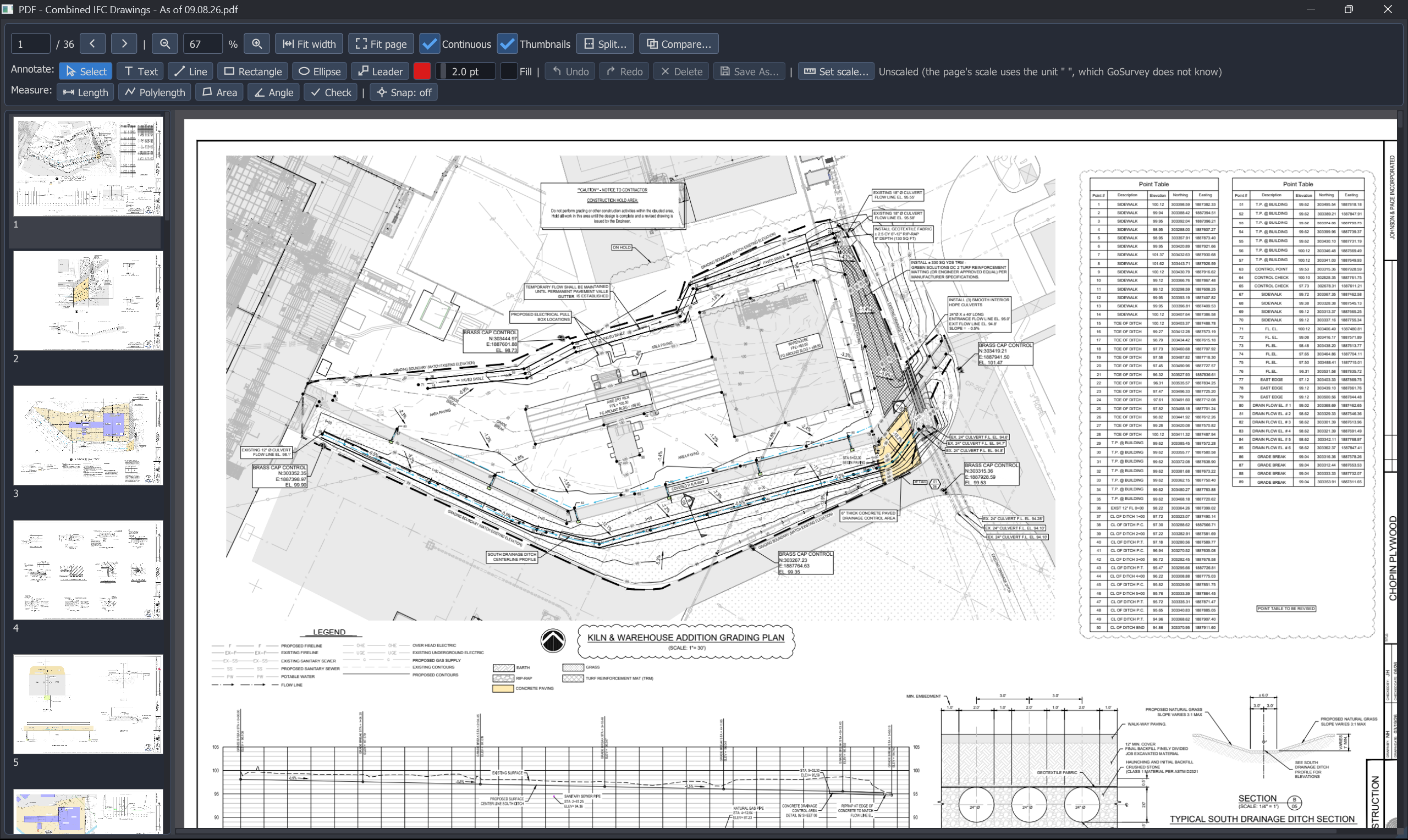Image resolution: width=1408 pixels, height=840 pixels.
Task: Select the Angle measure tool
Action: 274,92
